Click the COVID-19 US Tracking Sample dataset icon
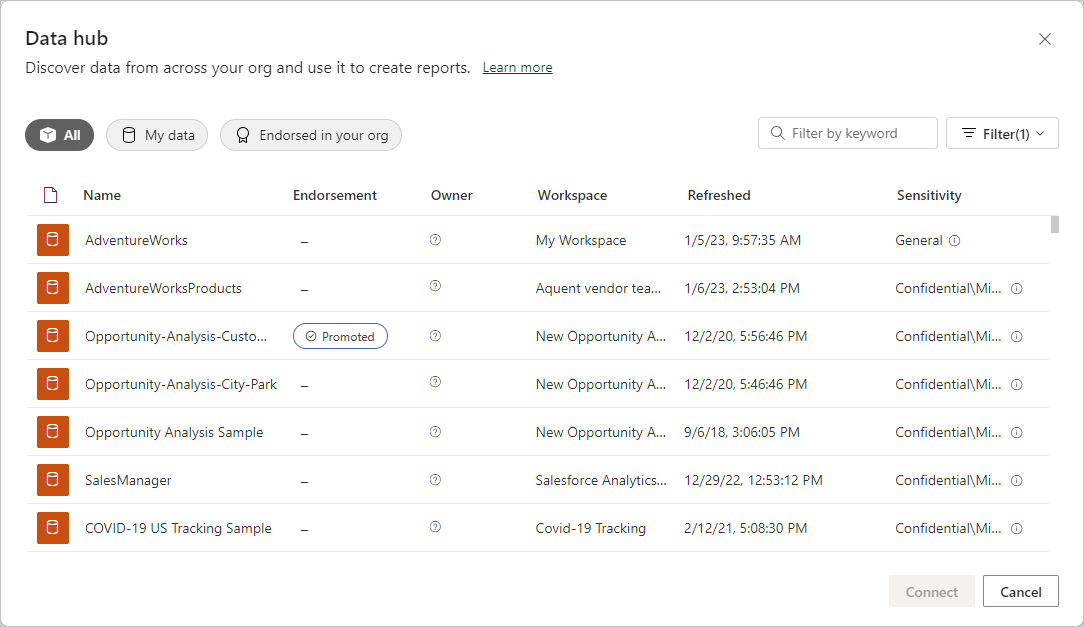The width and height of the screenshot is (1084, 627). tap(53, 528)
